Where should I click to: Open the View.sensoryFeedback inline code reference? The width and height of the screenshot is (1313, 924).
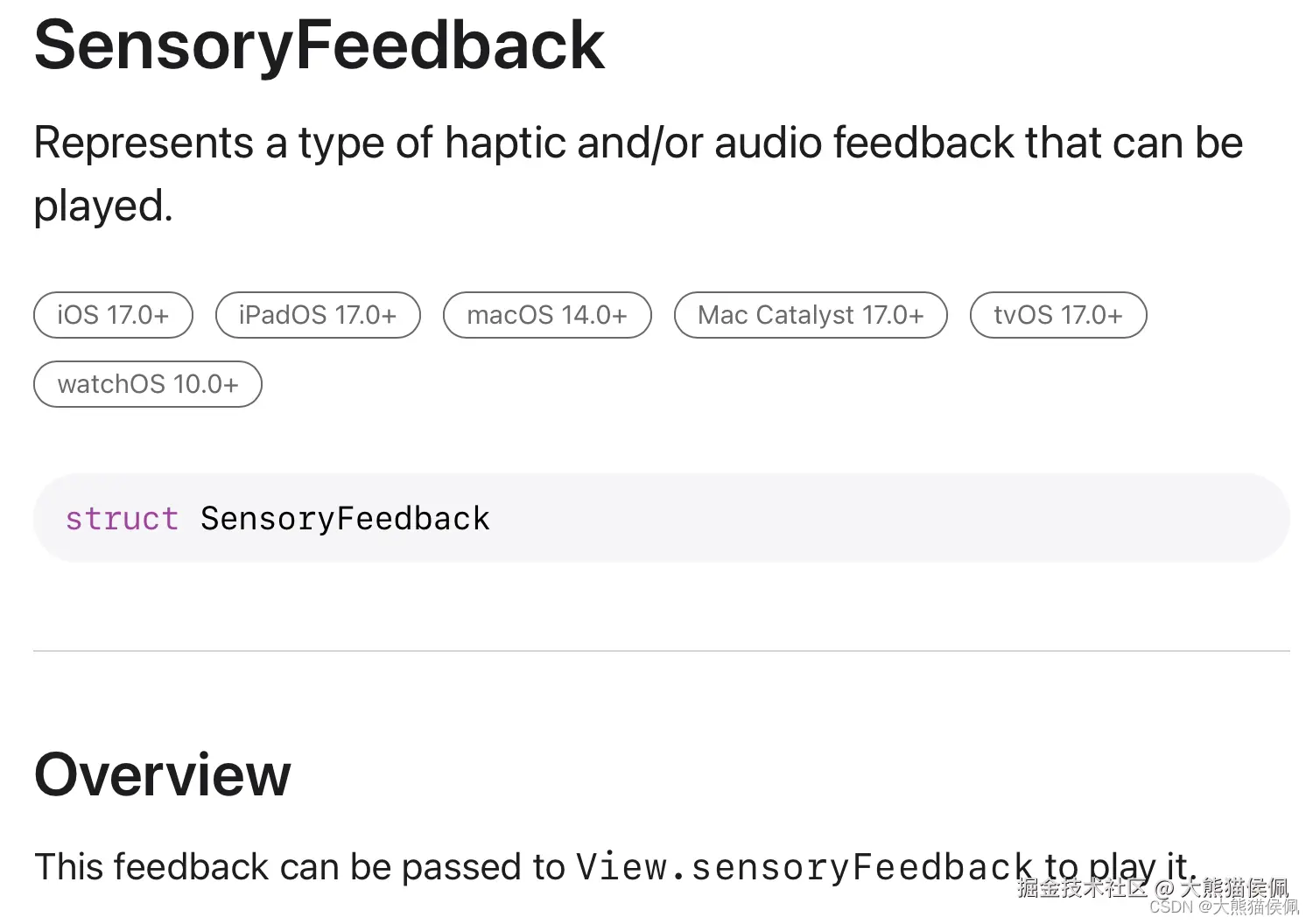pos(804,867)
